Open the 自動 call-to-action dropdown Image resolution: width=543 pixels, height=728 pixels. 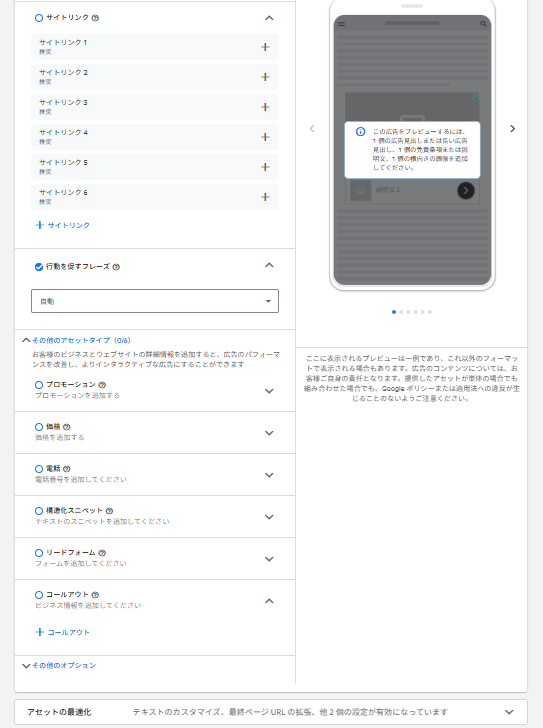point(155,301)
